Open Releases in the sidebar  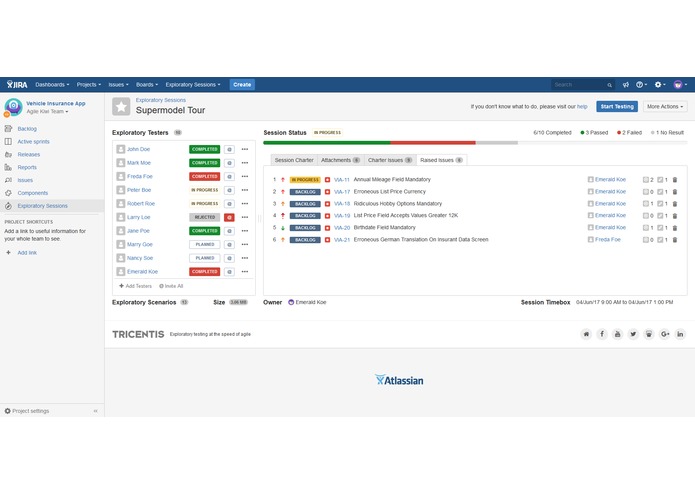[29, 155]
